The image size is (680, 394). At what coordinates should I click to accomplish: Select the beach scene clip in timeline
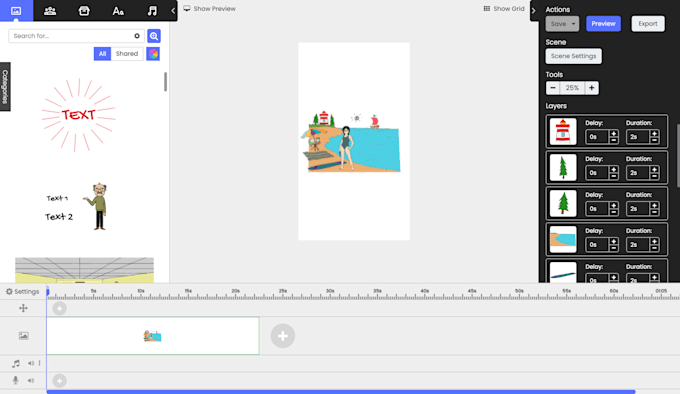point(153,336)
